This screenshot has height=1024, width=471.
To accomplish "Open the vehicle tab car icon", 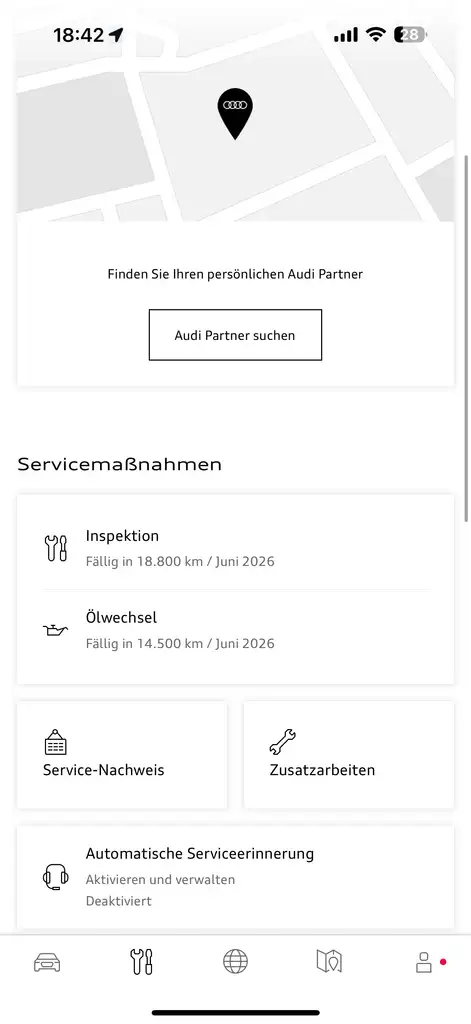I will tap(47, 962).
